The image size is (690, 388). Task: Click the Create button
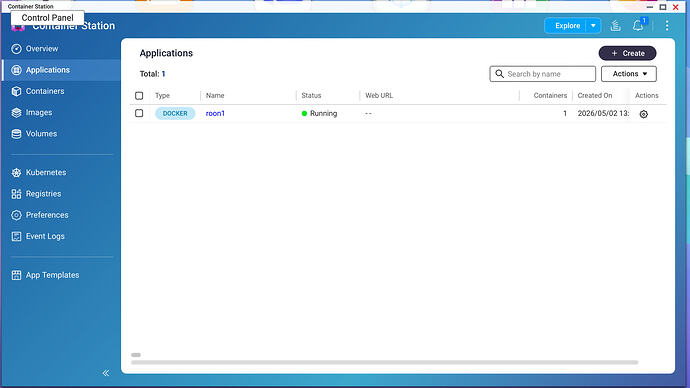tap(628, 53)
